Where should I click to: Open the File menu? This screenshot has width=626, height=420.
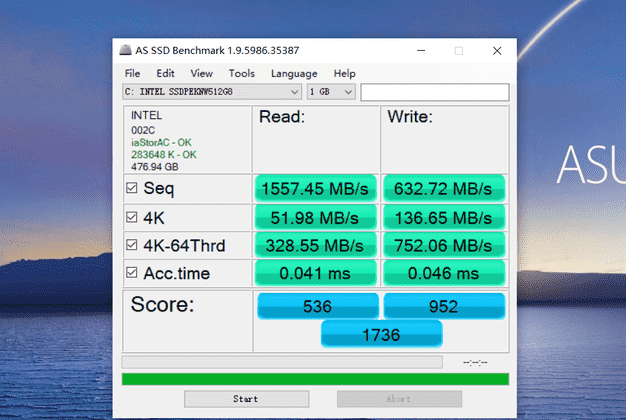(133, 73)
